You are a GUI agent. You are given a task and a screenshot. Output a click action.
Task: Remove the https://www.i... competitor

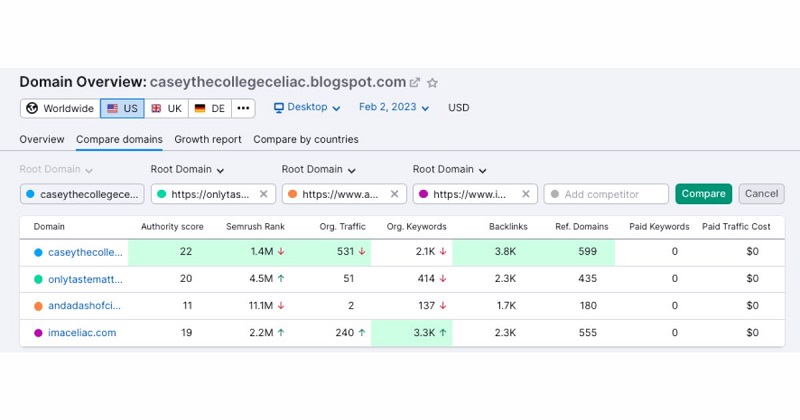point(526,194)
